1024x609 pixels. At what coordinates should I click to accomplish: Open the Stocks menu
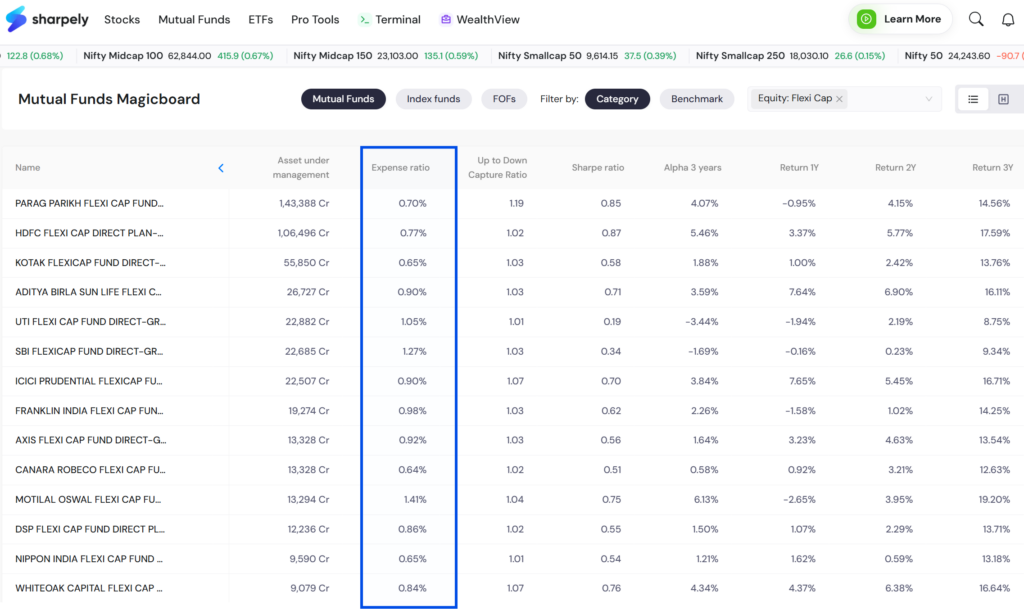(122, 20)
